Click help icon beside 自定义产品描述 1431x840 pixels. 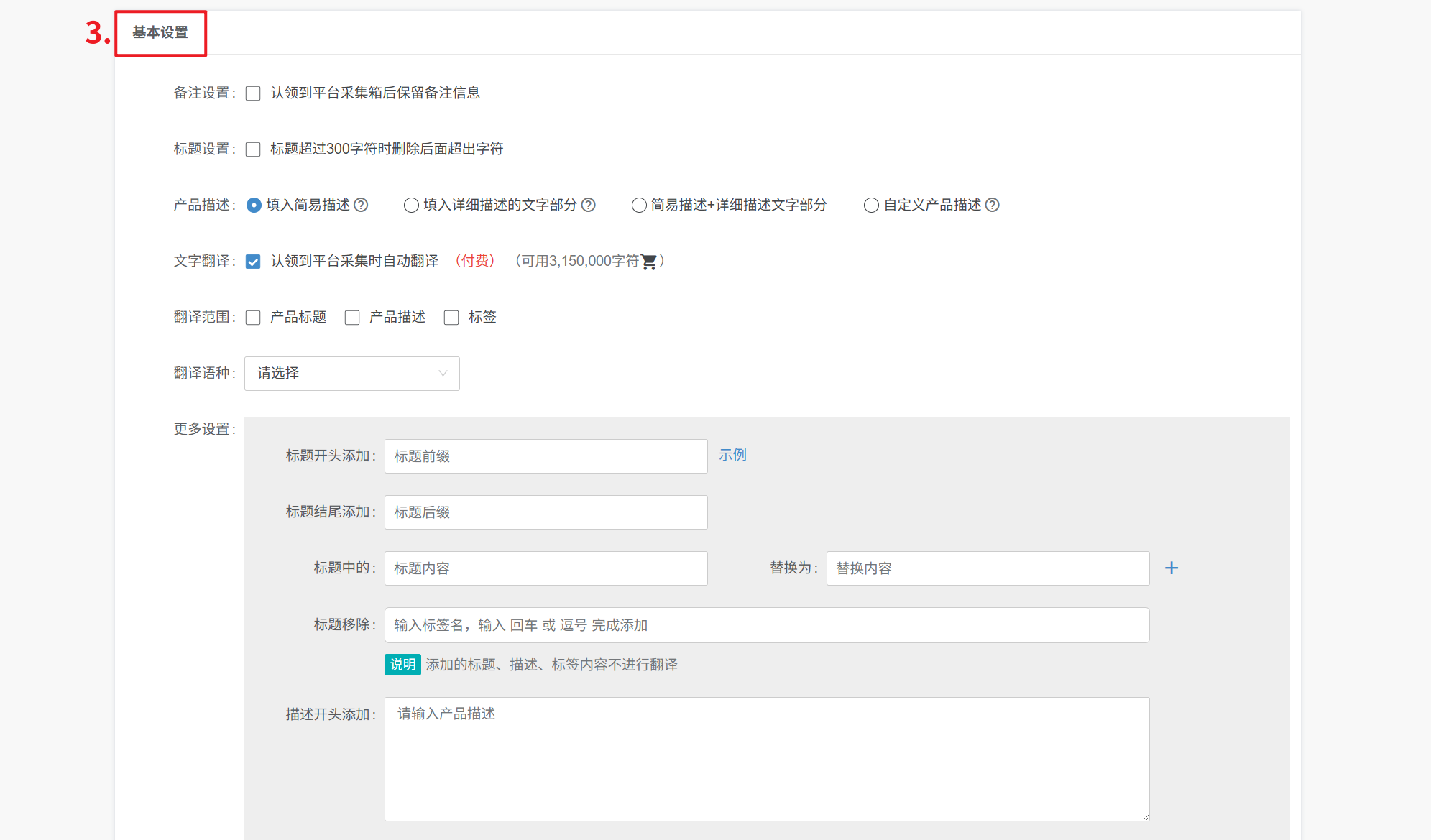pos(992,205)
